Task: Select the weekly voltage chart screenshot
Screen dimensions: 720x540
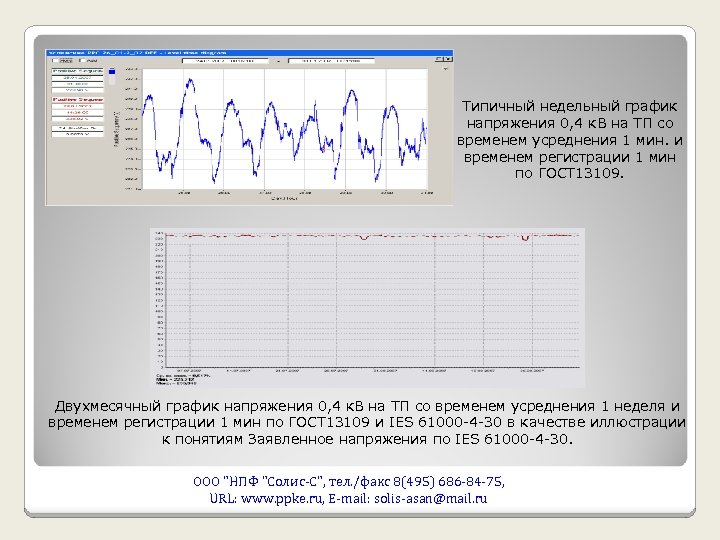Action: [x=249, y=127]
